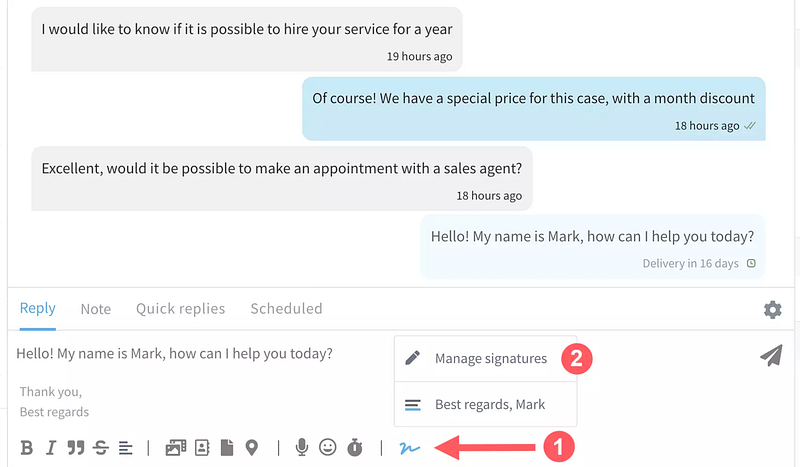Attach a document file
Viewport: 800px width, 467px height.
227,448
